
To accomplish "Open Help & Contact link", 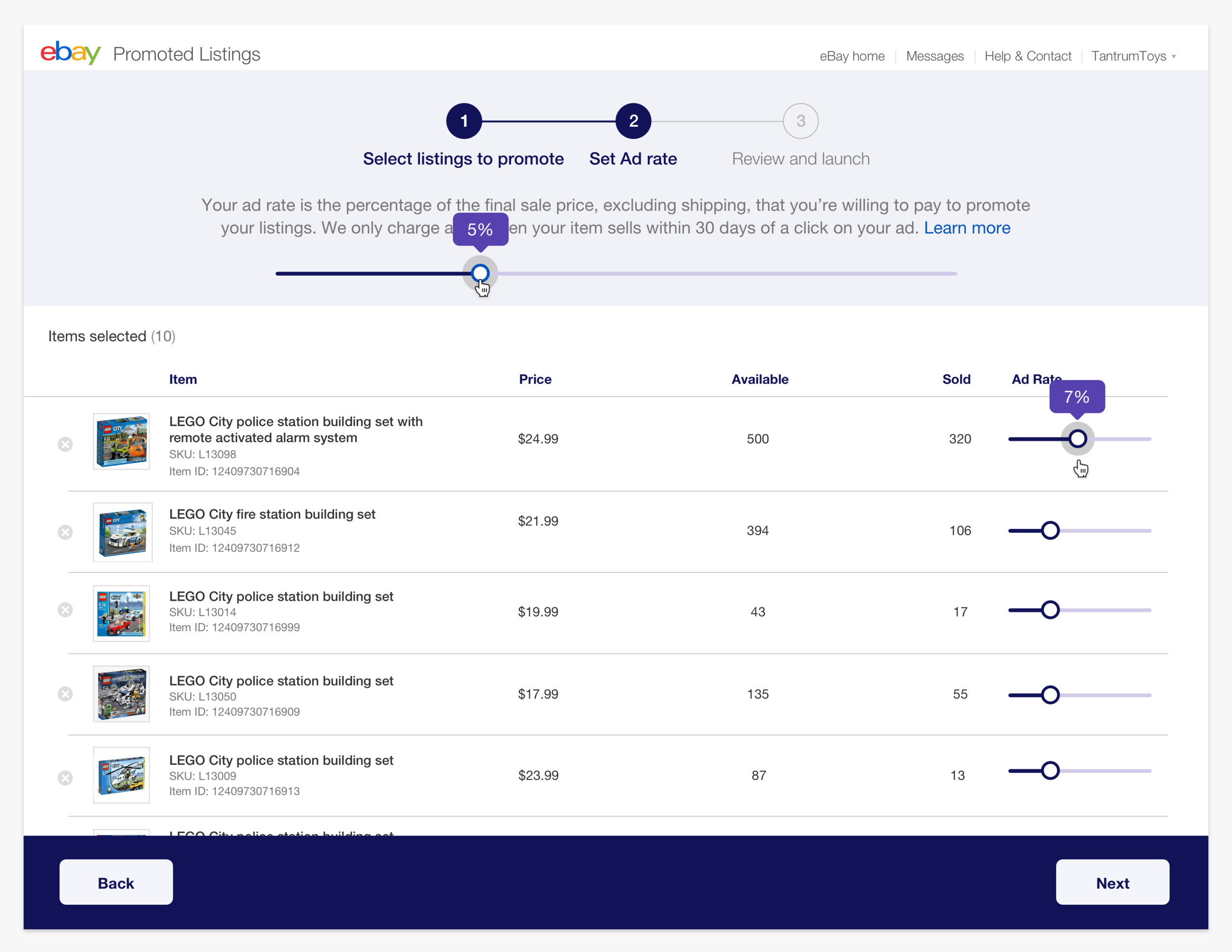I will tap(1028, 56).
